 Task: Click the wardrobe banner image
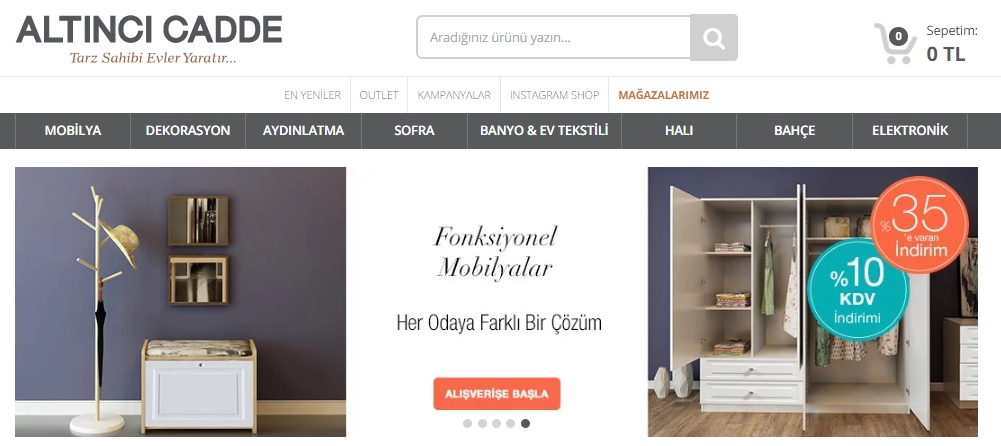point(812,302)
